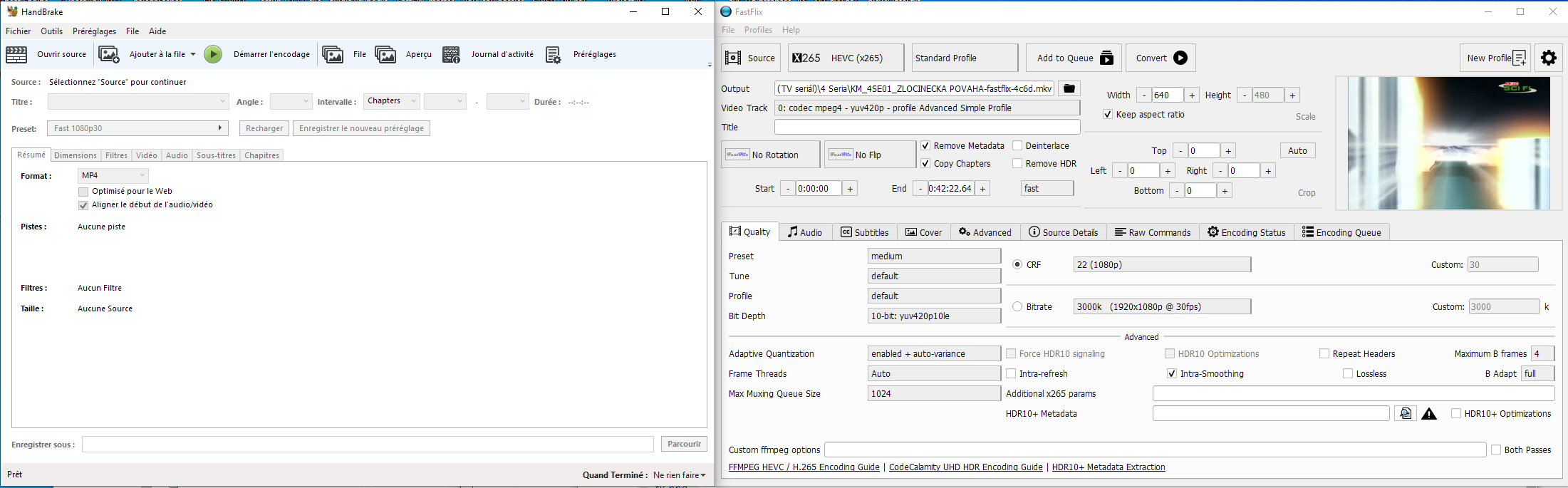Enable Deinterlace checkbox
The width and height of the screenshot is (1568, 488).
coord(1017,145)
